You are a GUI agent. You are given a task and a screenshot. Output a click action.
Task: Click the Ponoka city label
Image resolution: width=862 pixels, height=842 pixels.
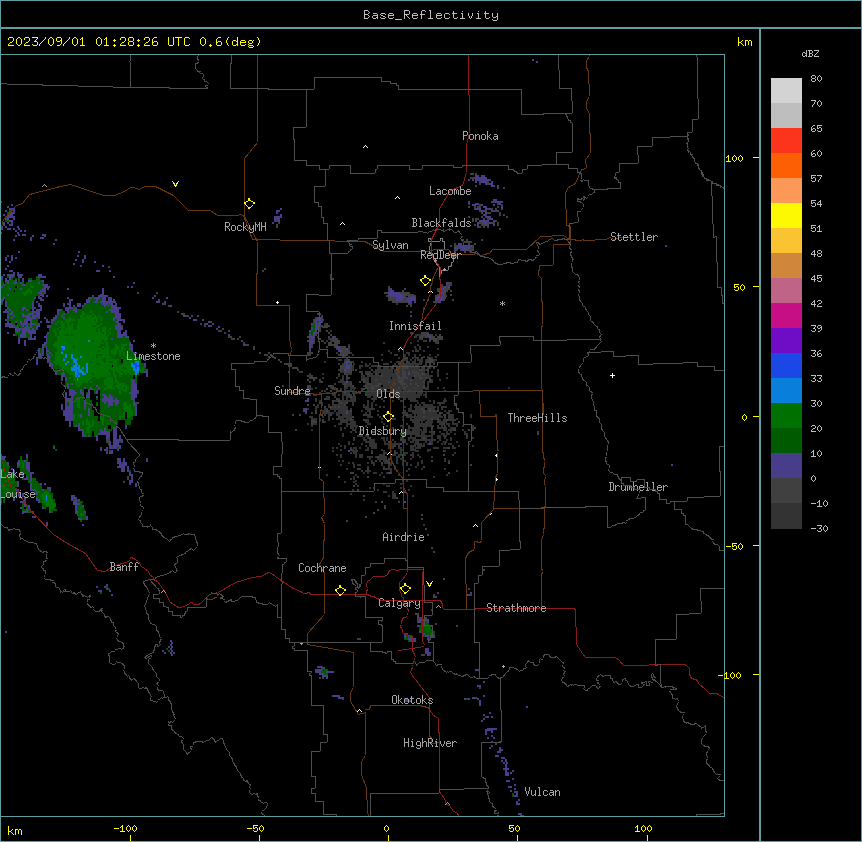pyautogui.click(x=480, y=136)
